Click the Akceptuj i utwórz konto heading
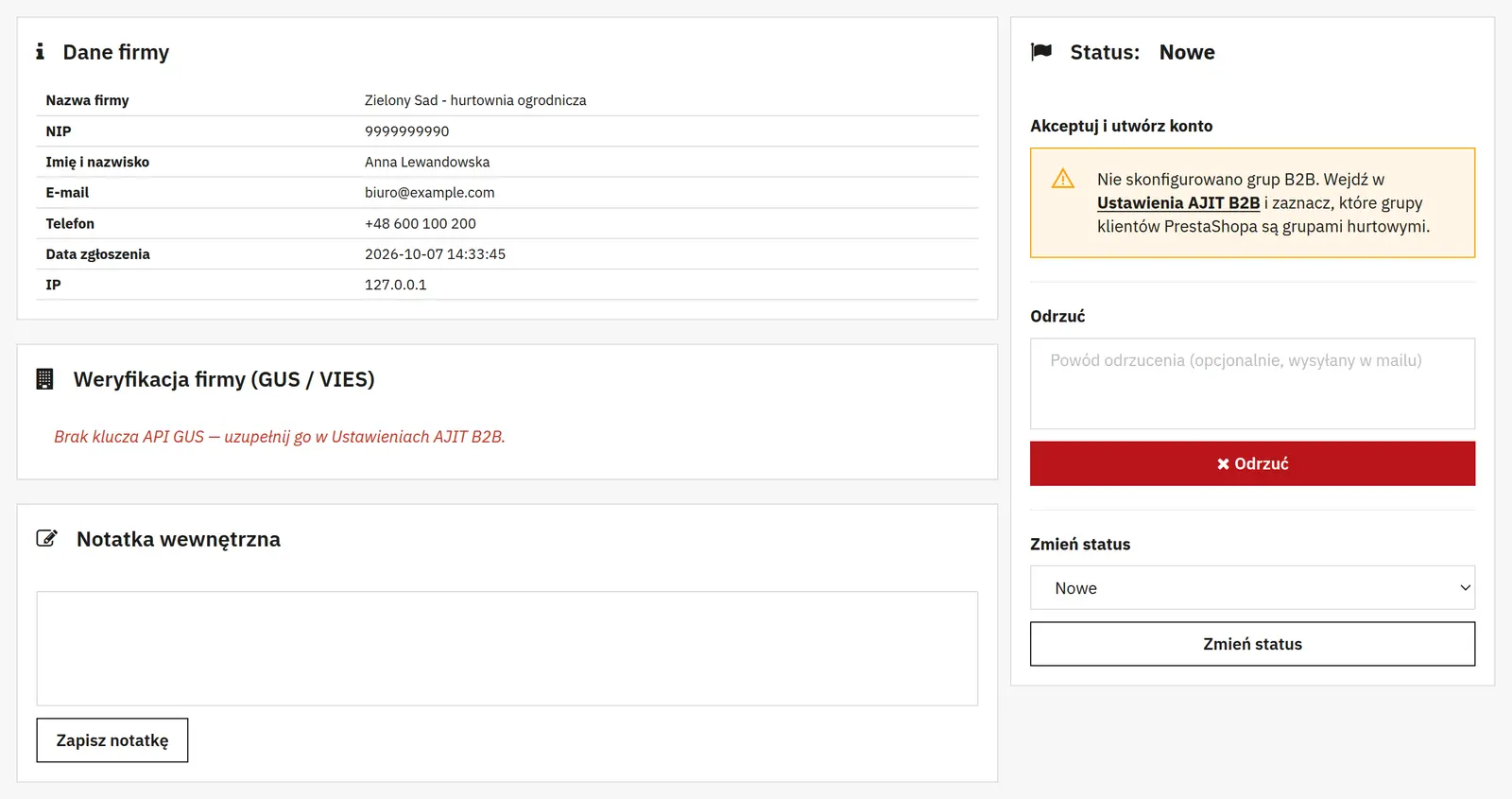Image resolution: width=1512 pixels, height=799 pixels. coord(1122,126)
